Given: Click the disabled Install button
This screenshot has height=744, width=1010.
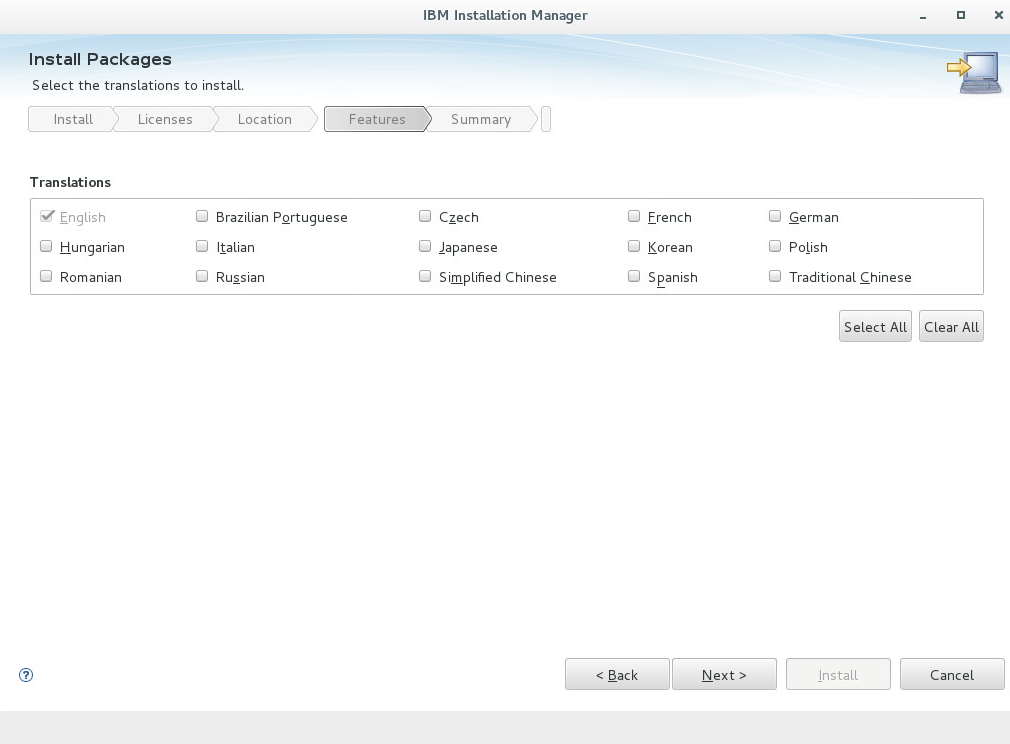Looking at the screenshot, I should [x=838, y=674].
